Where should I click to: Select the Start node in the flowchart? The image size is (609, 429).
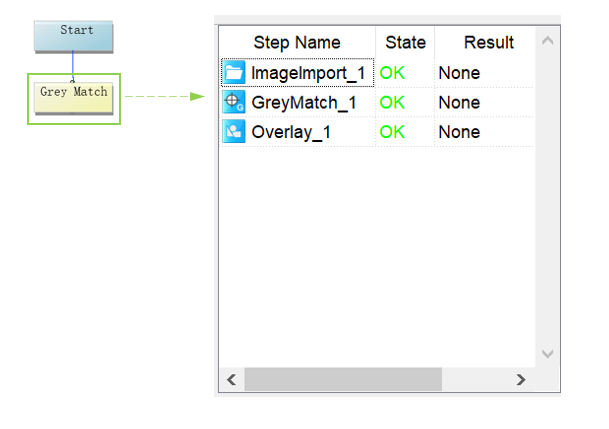tap(73, 35)
